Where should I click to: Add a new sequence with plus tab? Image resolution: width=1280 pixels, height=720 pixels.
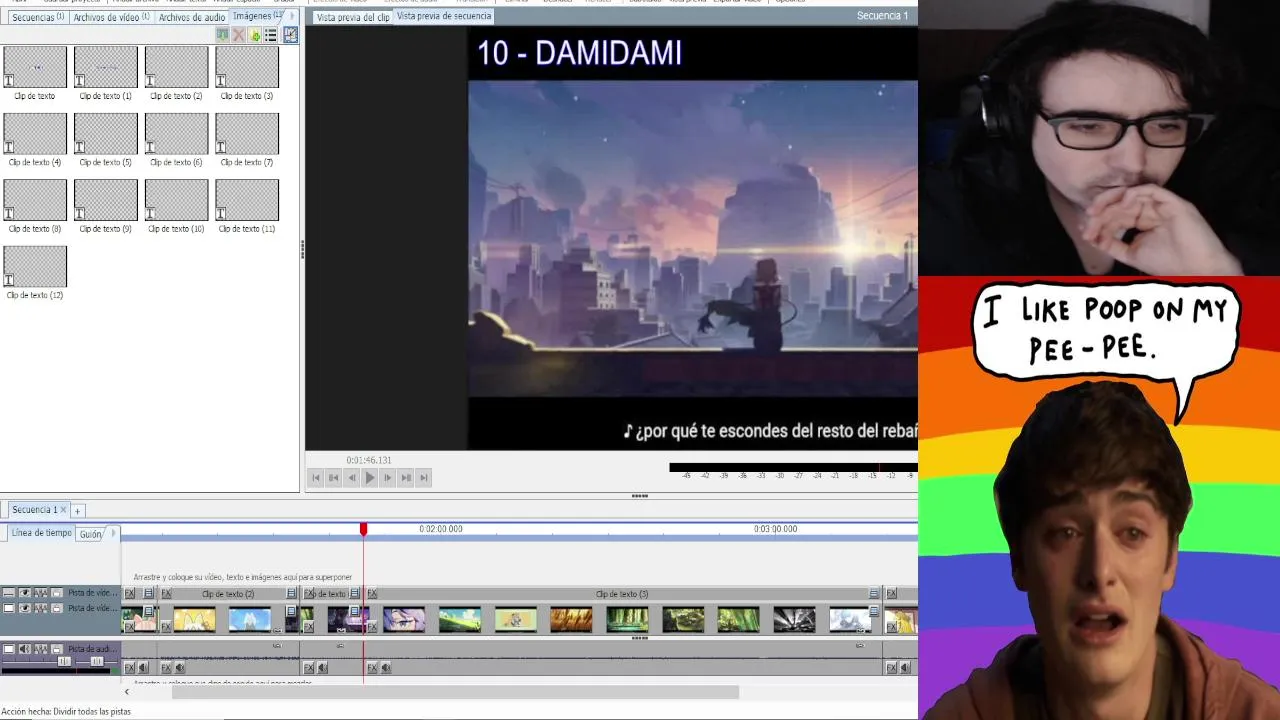coord(77,511)
